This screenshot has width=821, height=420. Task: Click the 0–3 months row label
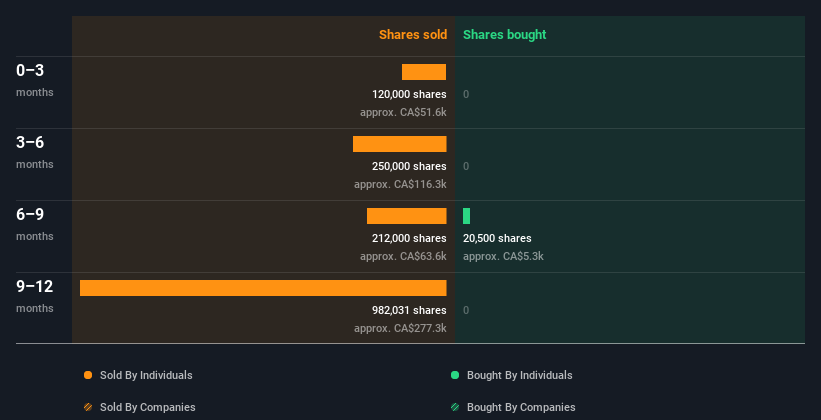click(35, 80)
